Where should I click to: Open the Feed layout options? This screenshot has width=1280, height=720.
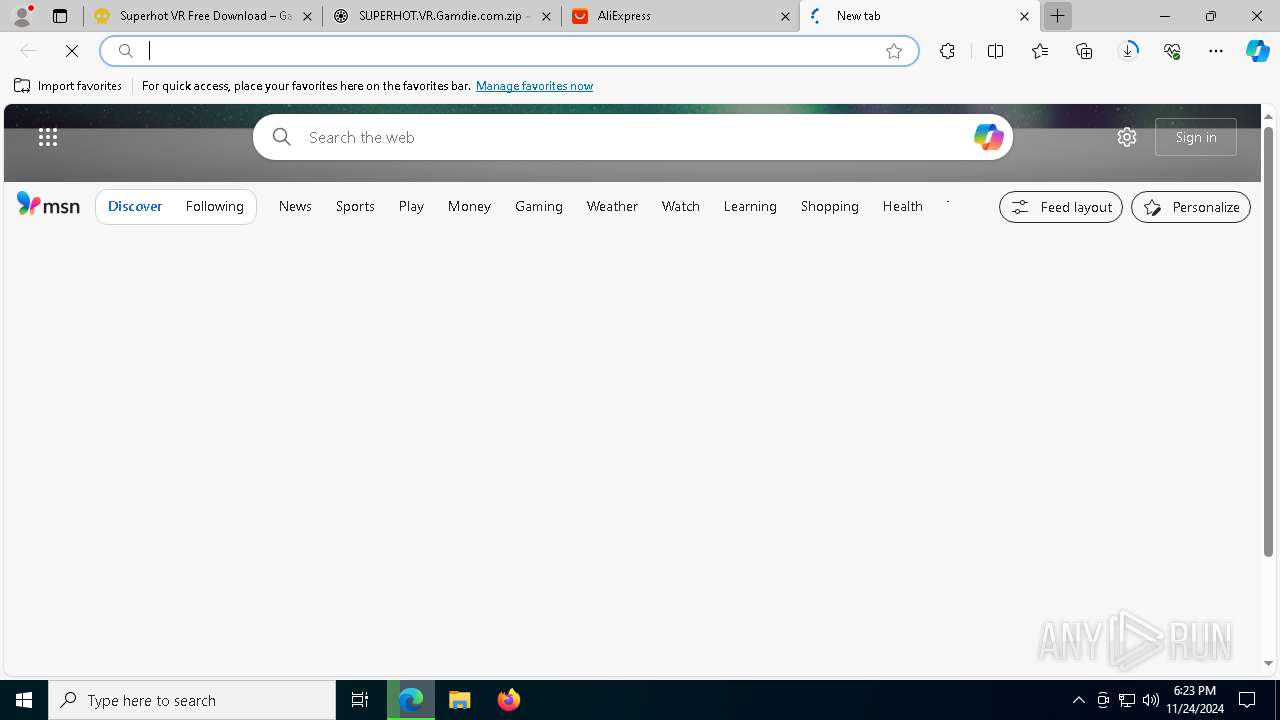point(1061,207)
